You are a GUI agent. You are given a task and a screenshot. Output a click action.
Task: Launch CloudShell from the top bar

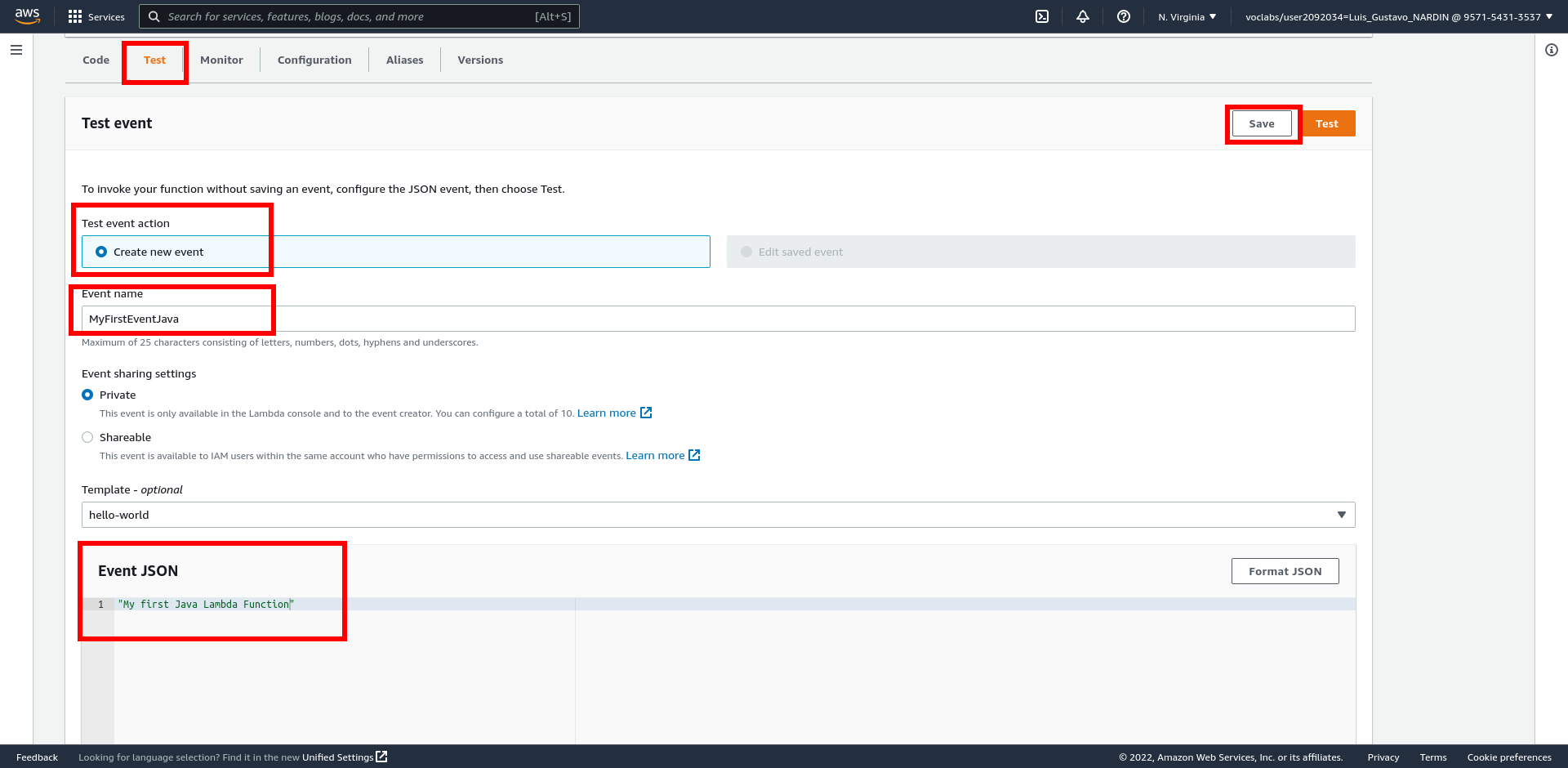click(1042, 16)
